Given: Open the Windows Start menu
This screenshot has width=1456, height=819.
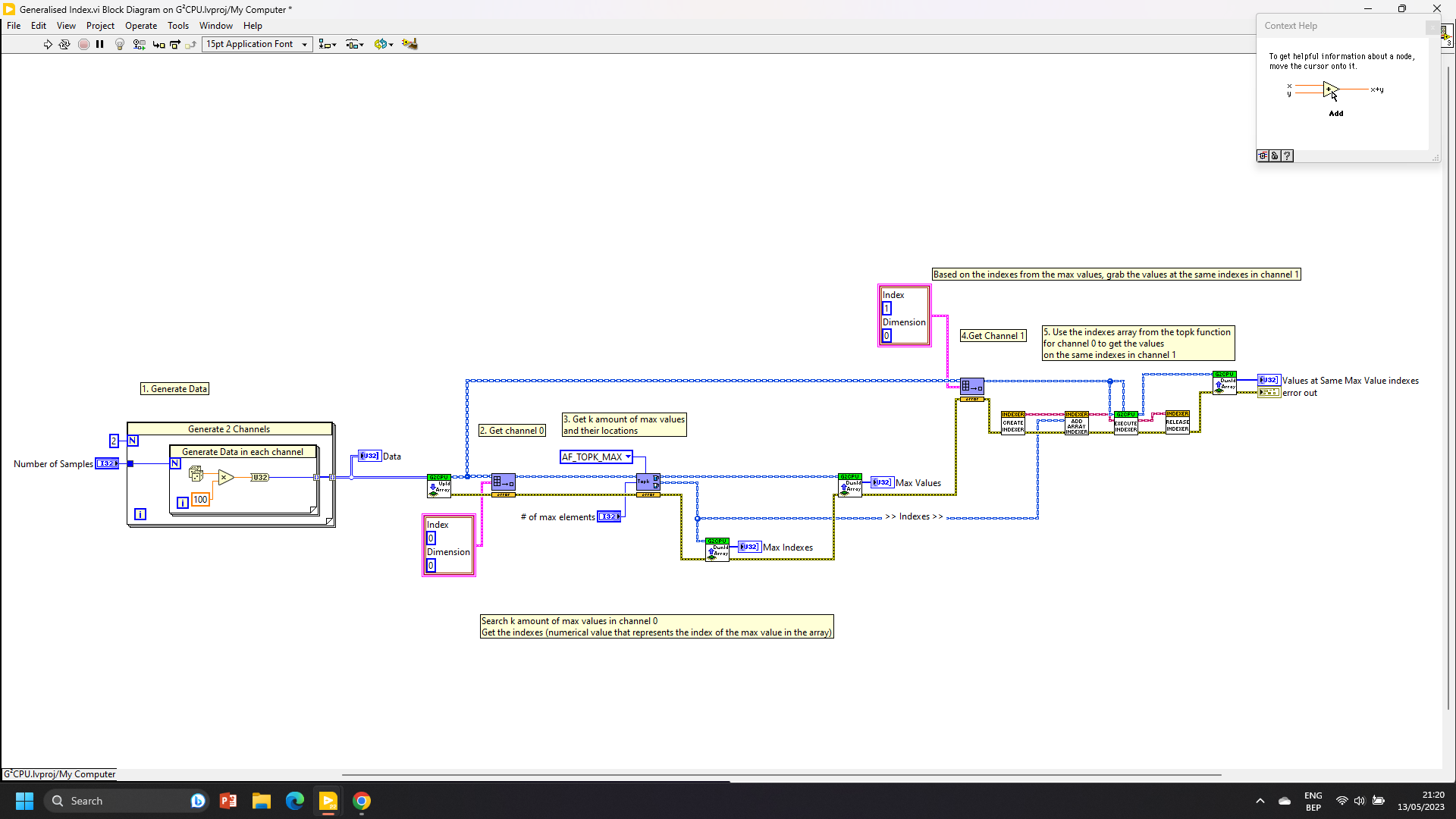Looking at the screenshot, I should (x=24, y=801).
